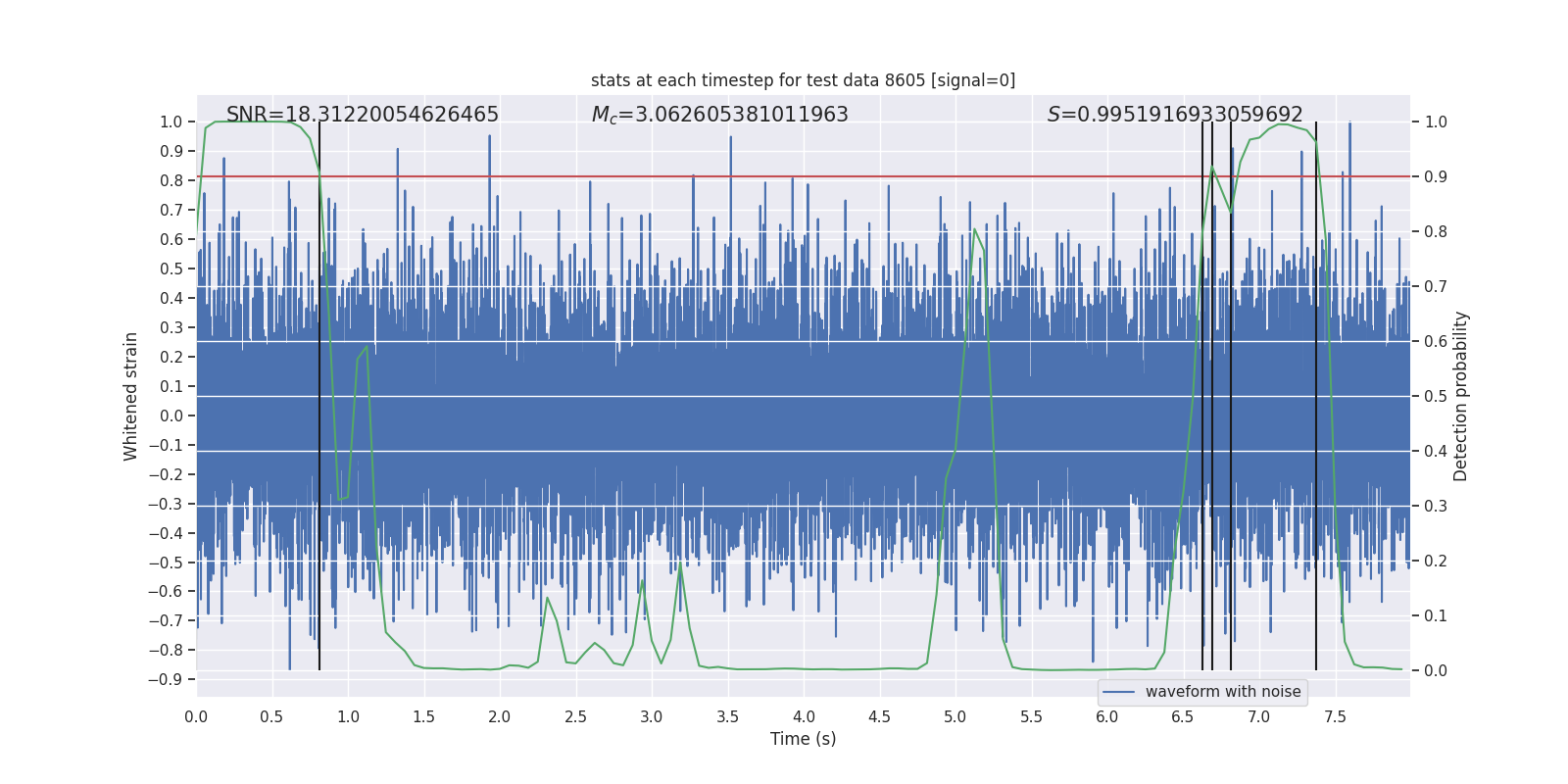Screen dimensions: 1568x784
Task: Select the black vertical marker near 7.4 s
Action: pos(1316,396)
